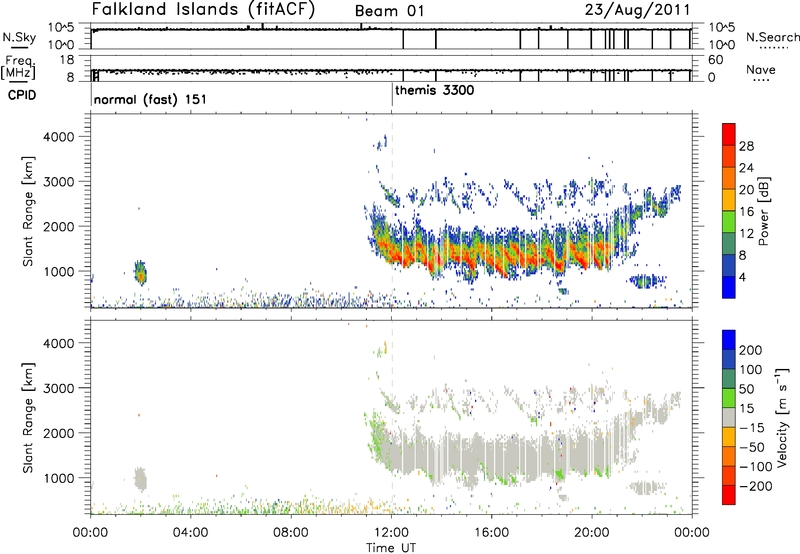
Task: Select the yellow 16-20 dB Power color band
Action: point(729,199)
